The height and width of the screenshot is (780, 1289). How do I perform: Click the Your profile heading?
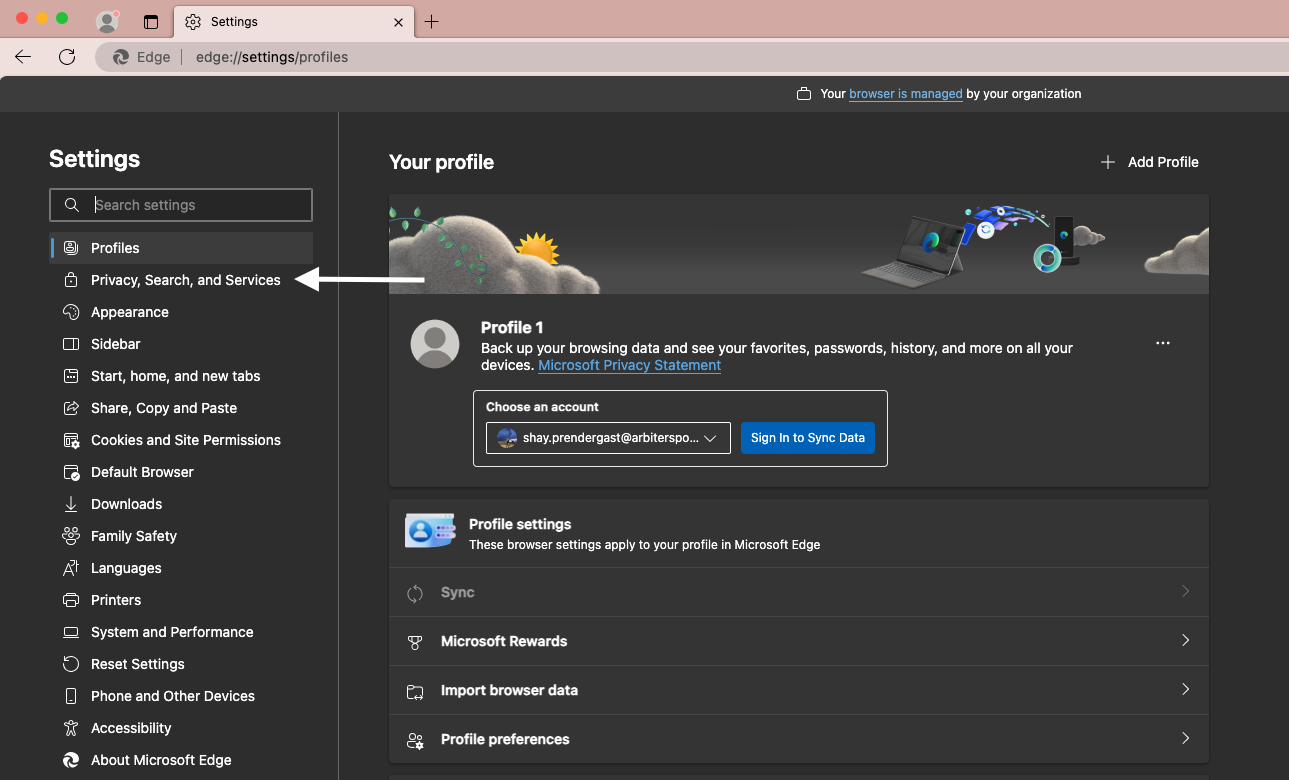pyautogui.click(x=441, y=162)
